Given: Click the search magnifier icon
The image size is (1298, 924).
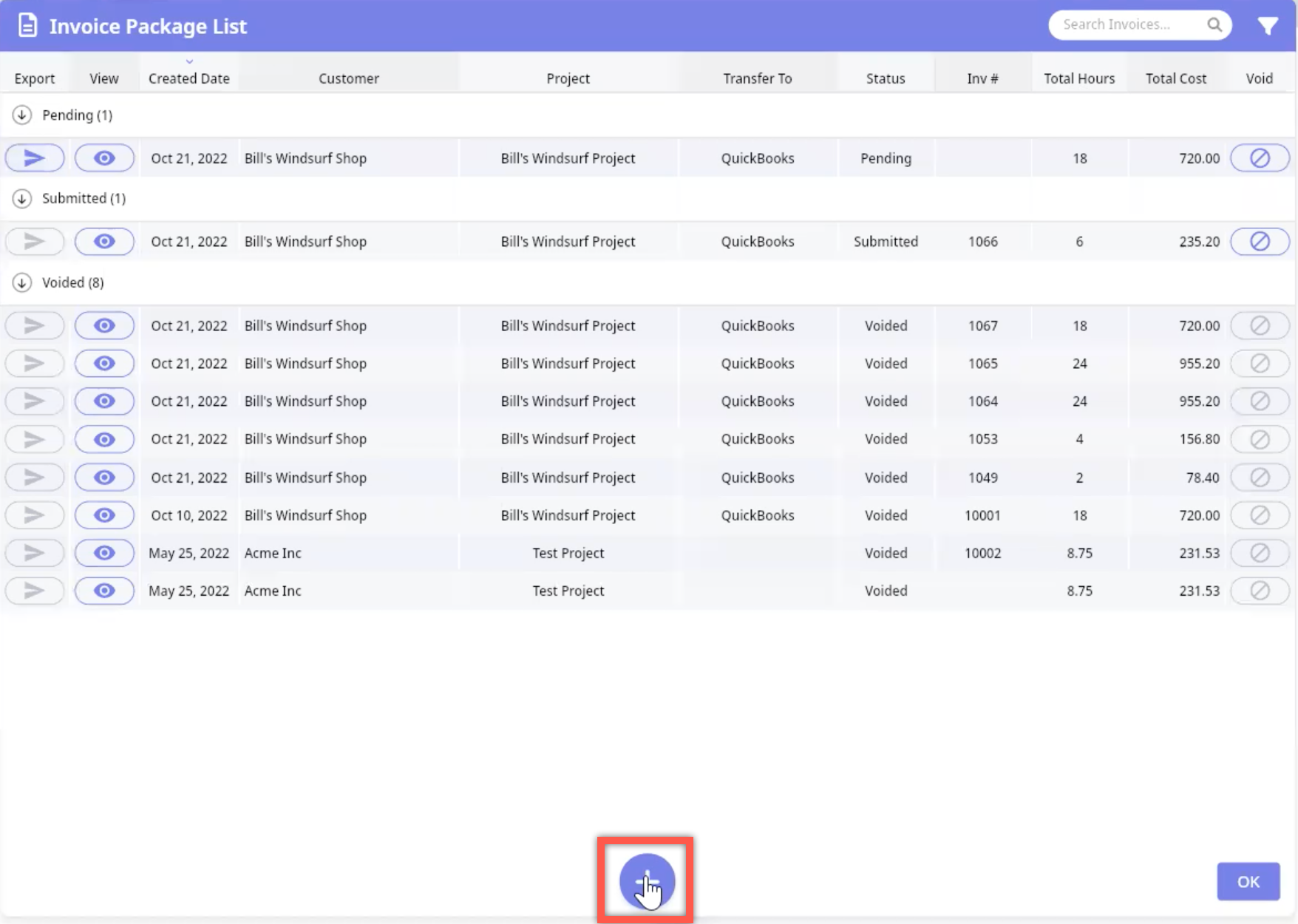Looking at the screenshot, I should tap(1214, 25).
